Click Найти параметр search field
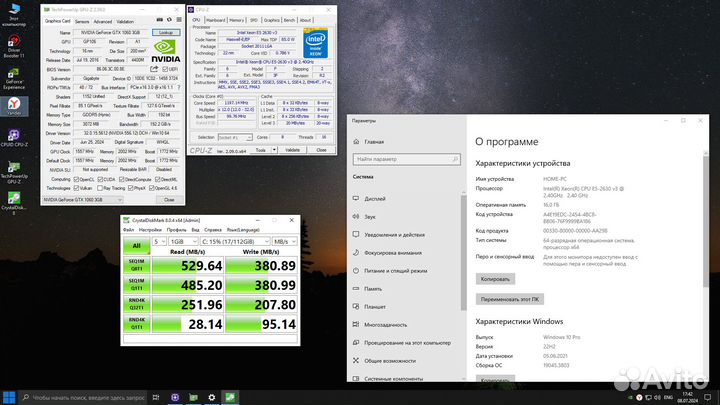Image resolution: width=720 pixels, height=405 pixels. pyautogui.click(x=406, y=159)
